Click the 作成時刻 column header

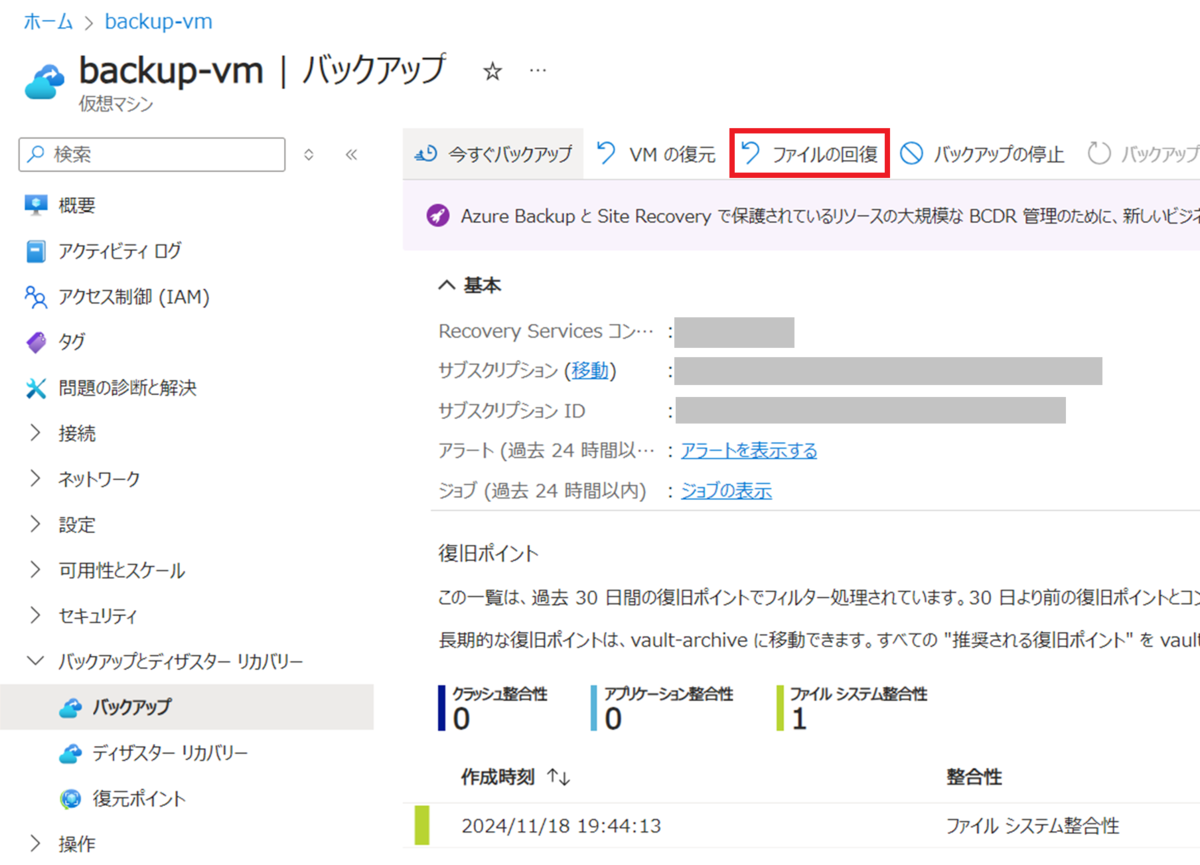(498, 777)
